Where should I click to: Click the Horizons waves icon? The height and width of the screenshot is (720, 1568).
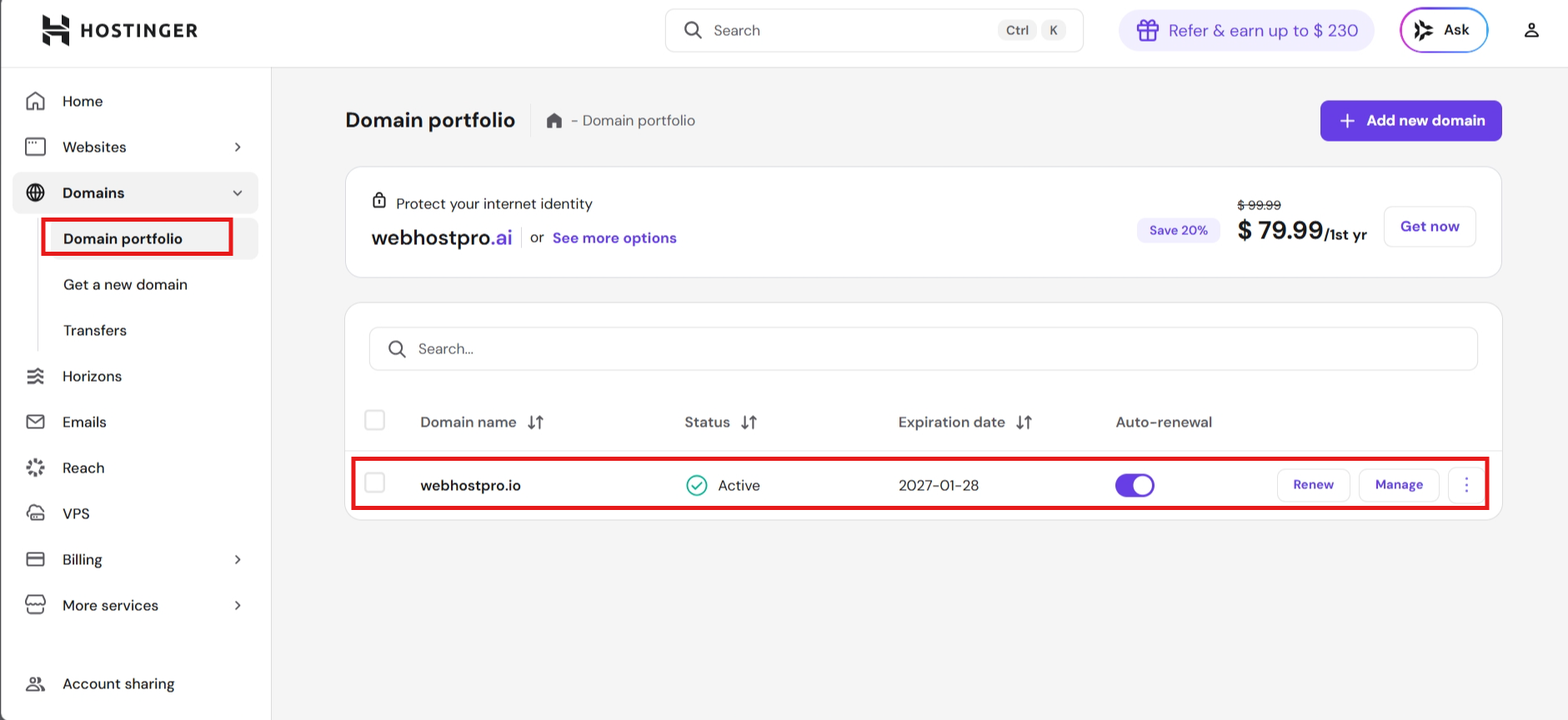(x=35, y=376)
